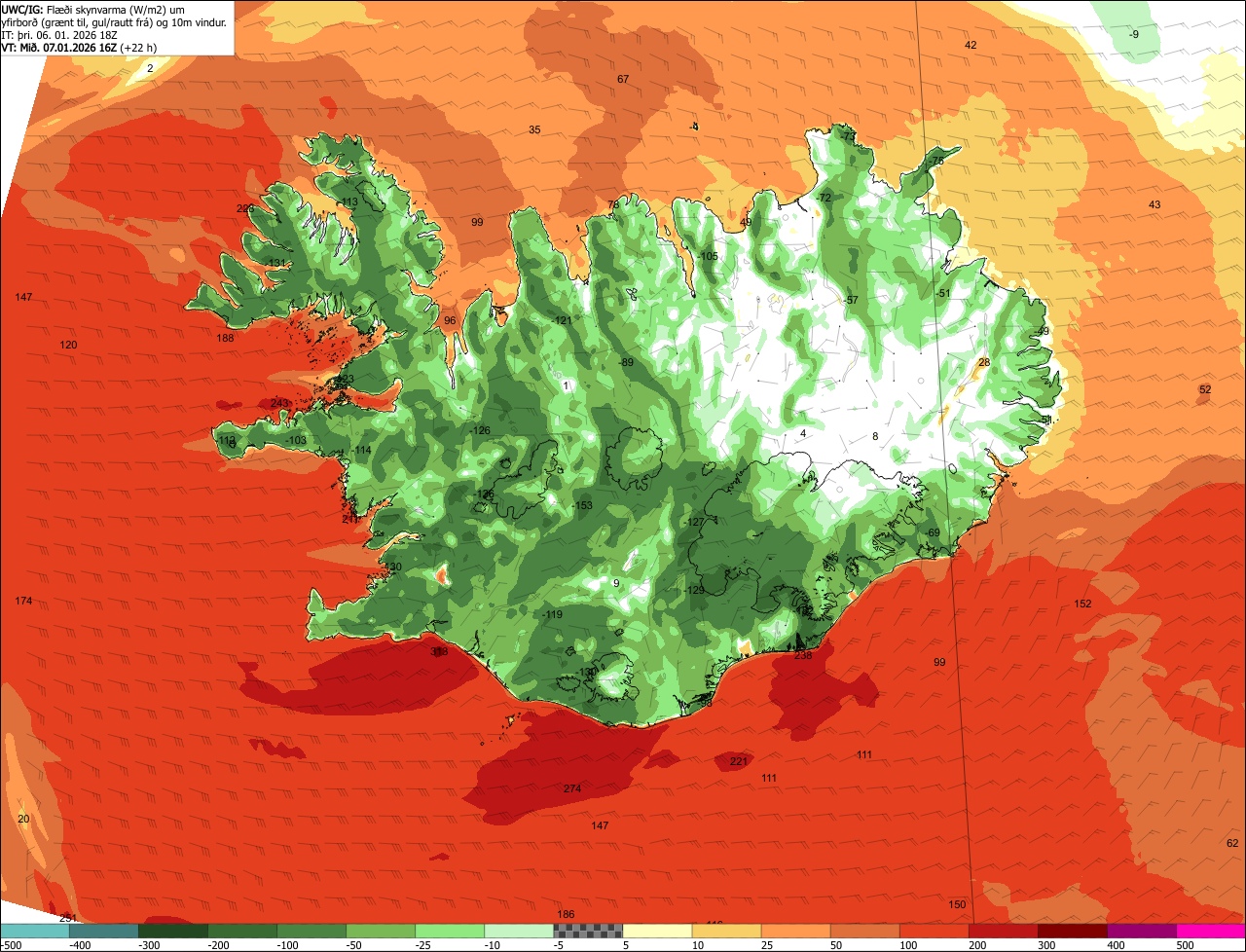The height and width of the screenshot is (952, 1246).
Task: Click the title line 'UWC/IG: Flæði skynvarma (W/m2) um'
Action: (93, 10)
